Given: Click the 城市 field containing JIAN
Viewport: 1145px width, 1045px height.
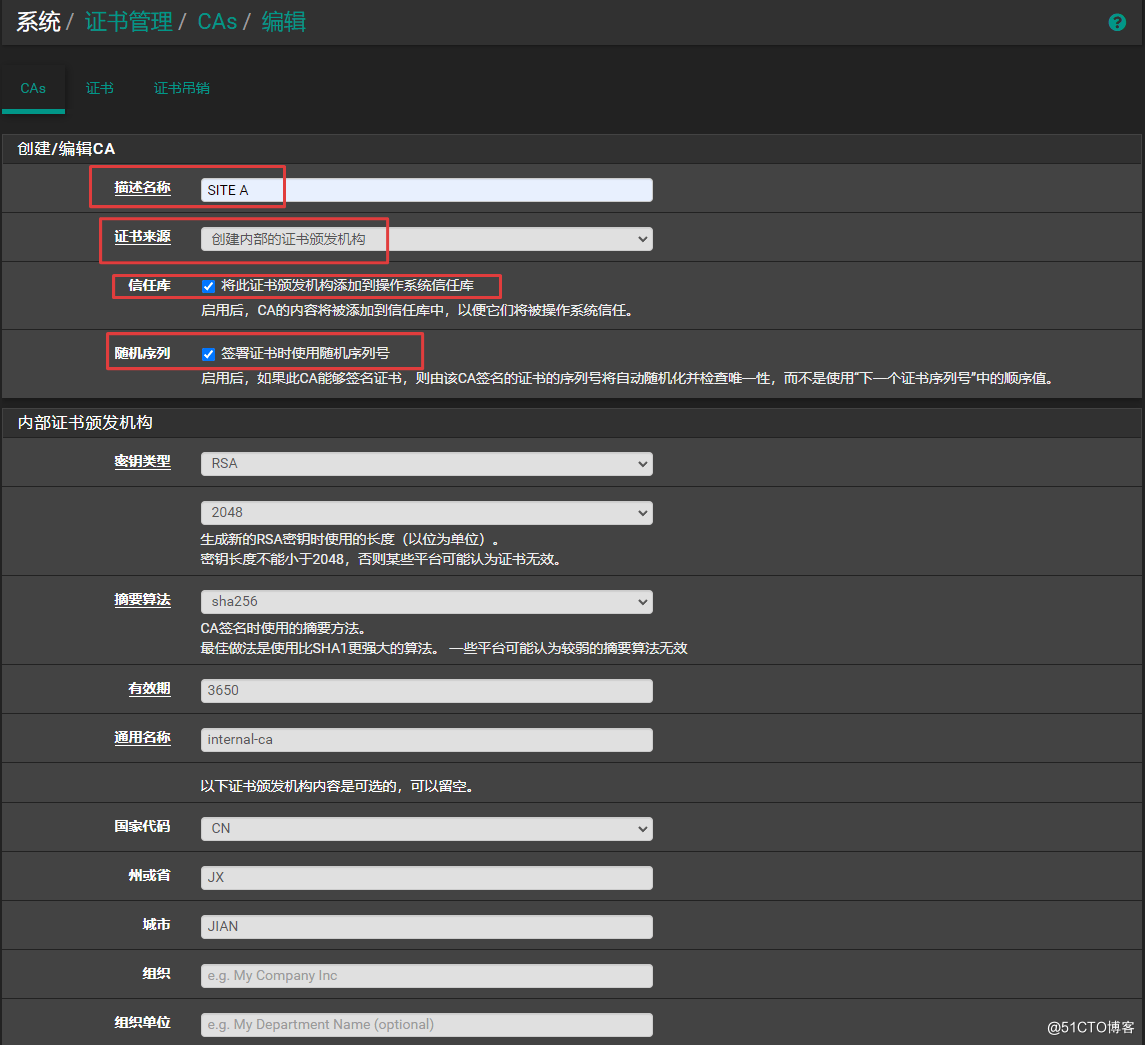Looking at the screenshot, I should click(x=425, y=926).
